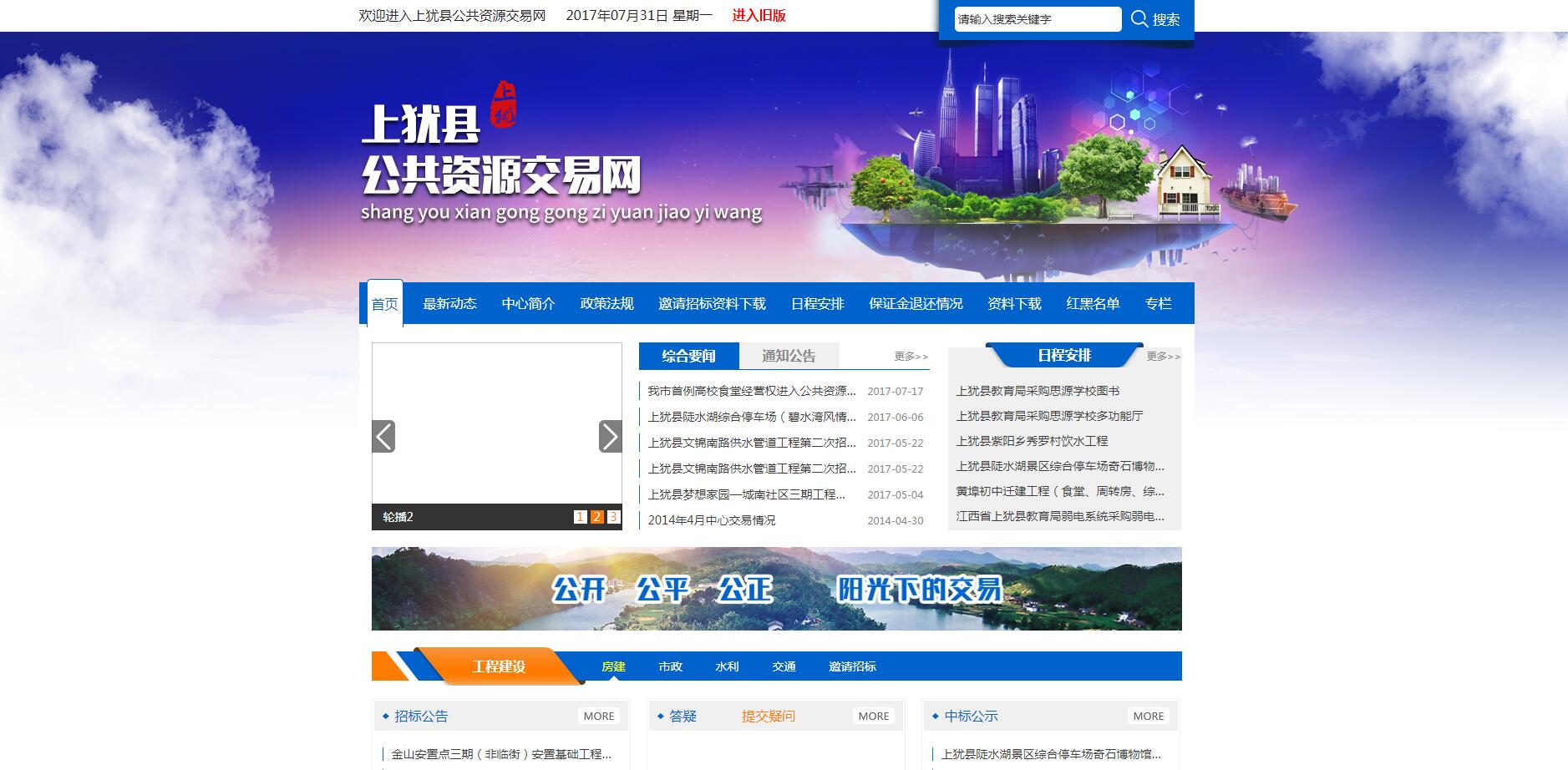1568x770 pixels.
Task: Open MORE in 答疑 panel
Action: [873, 716]
